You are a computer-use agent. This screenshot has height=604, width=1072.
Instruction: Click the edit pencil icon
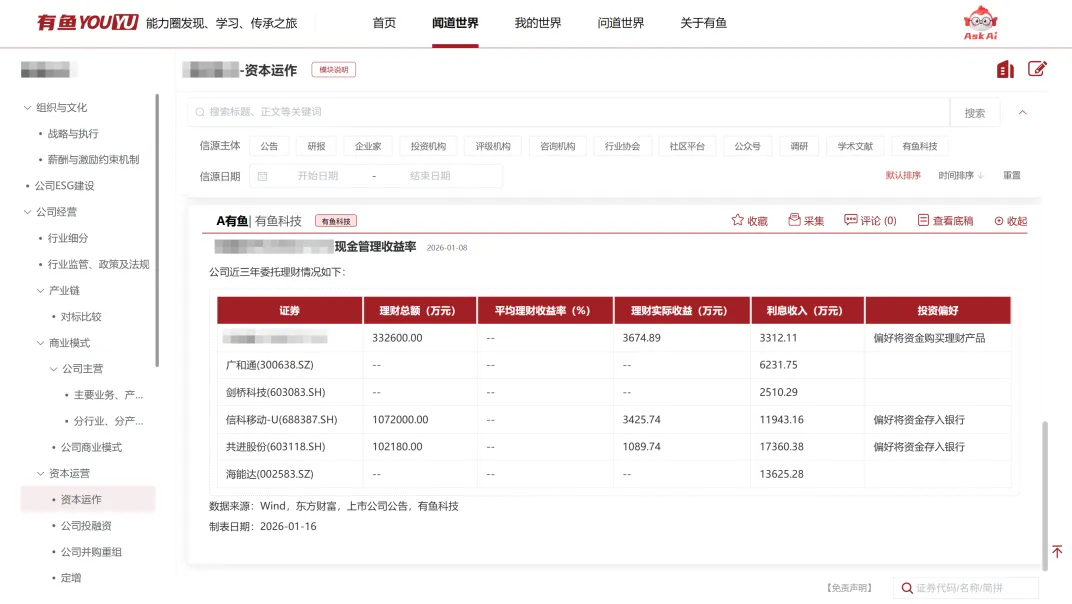(1037, 69)
